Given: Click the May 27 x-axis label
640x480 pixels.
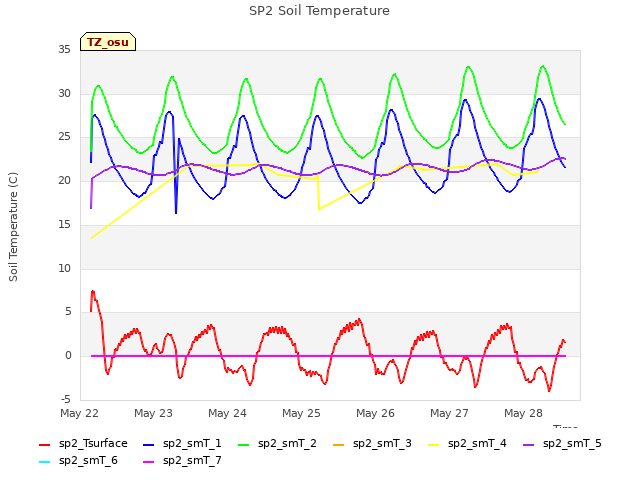Looking at the screenshot, I should click(449, 413).
